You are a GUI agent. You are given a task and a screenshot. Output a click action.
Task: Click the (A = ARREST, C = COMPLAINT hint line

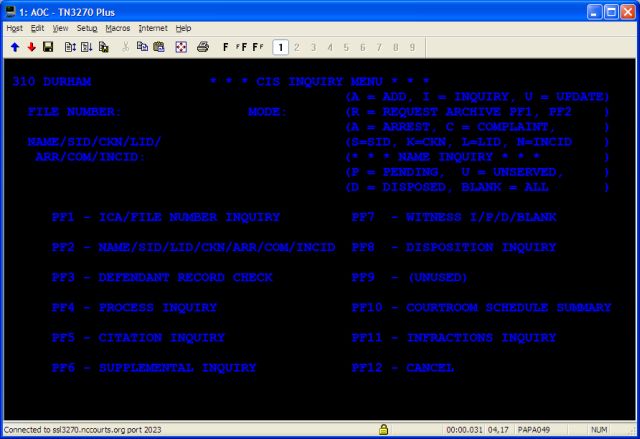tap(477, 126)
